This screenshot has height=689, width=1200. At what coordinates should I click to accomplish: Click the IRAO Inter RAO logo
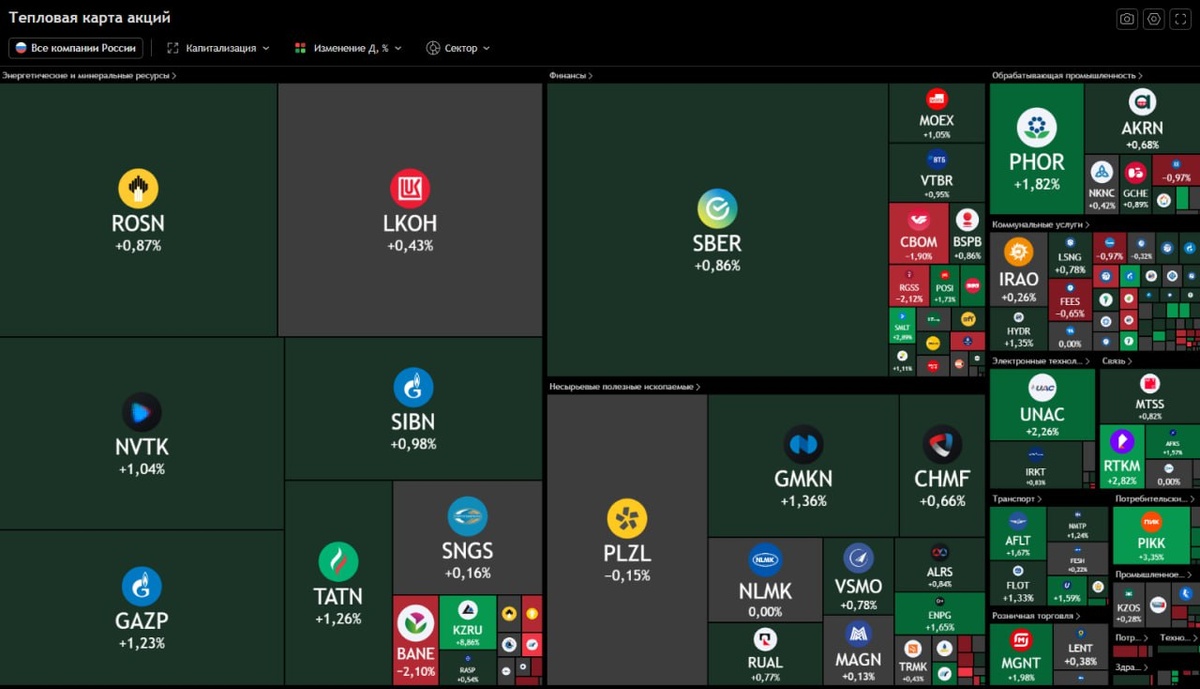coord(1018,252)
